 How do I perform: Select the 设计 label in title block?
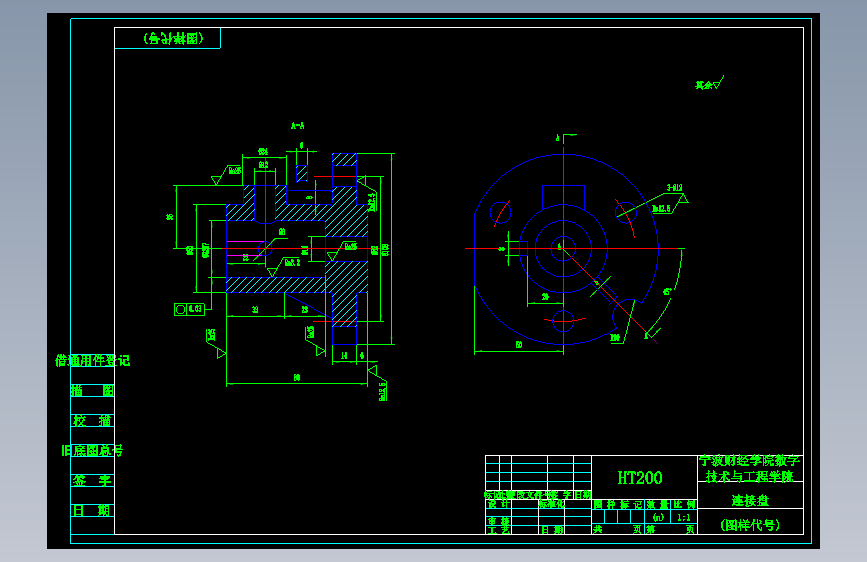[x=499, y=504]
